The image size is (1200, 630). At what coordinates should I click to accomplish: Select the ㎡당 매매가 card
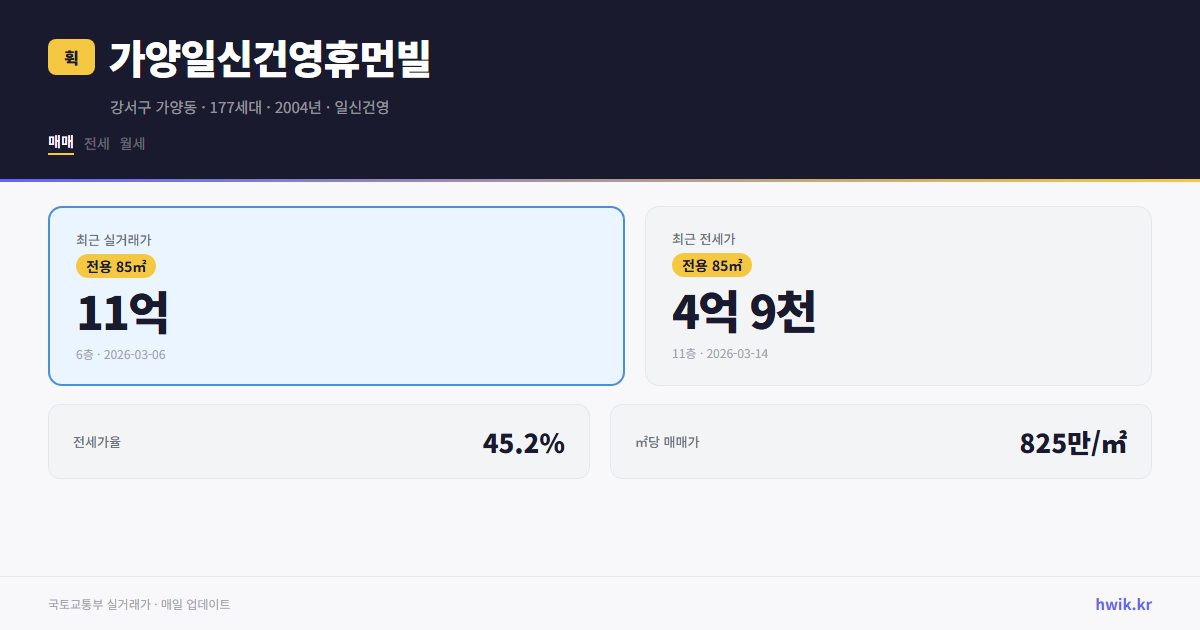tap(879, 441)
